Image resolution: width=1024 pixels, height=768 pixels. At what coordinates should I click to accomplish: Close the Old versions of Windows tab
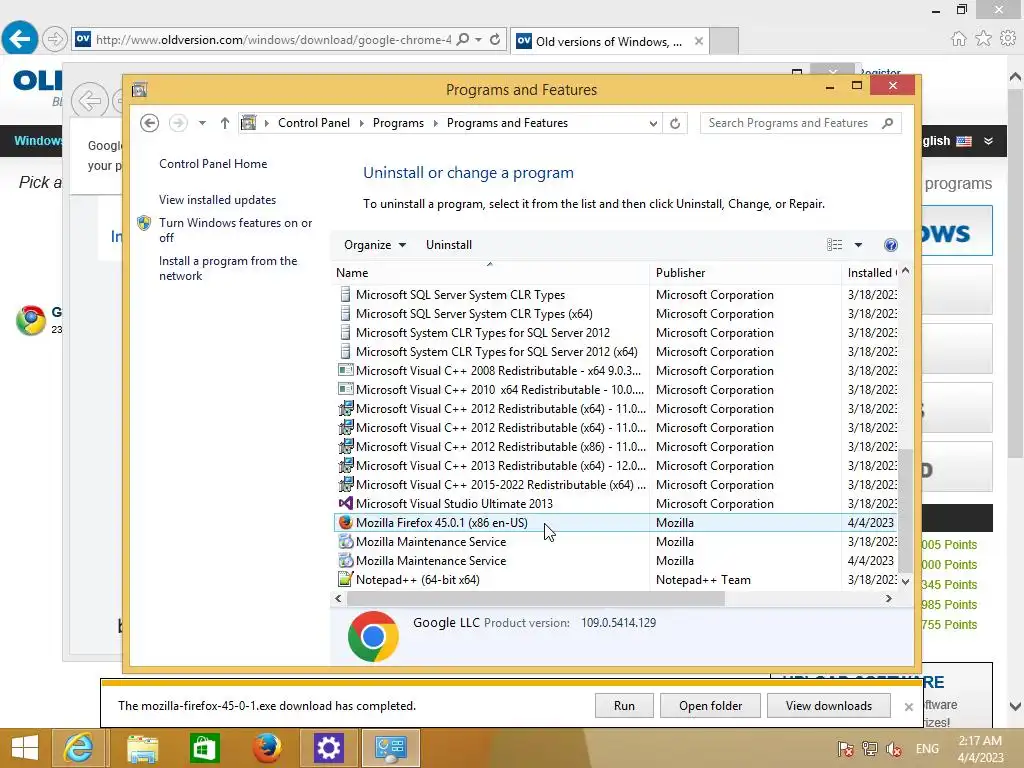coord(699,41)
